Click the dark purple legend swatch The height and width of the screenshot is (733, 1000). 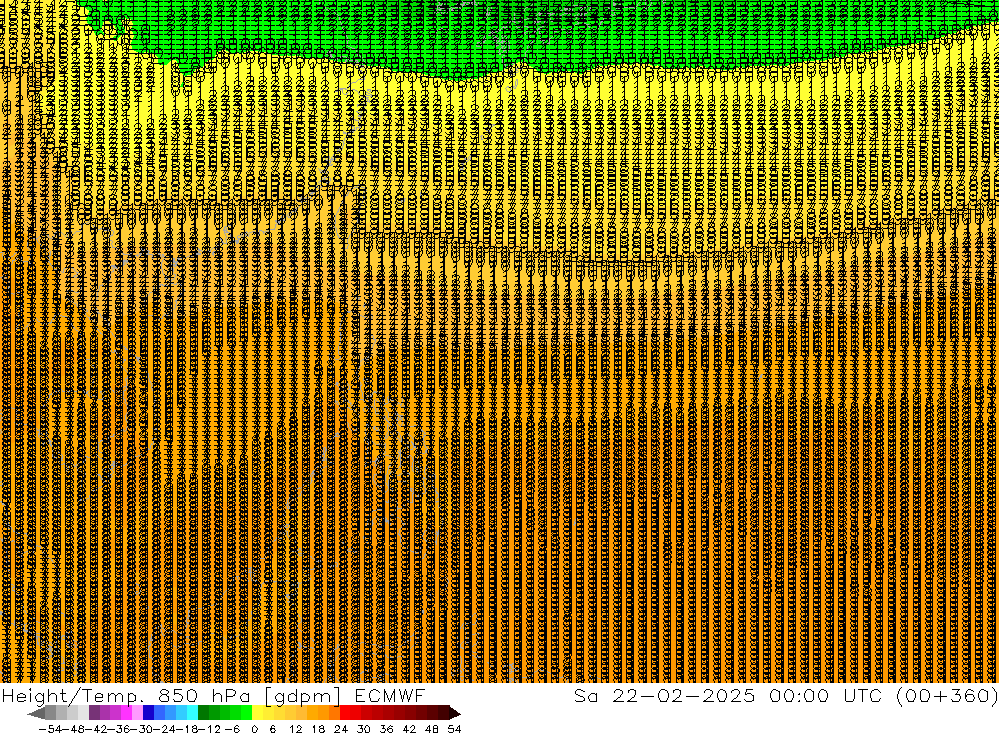[94, 713]
